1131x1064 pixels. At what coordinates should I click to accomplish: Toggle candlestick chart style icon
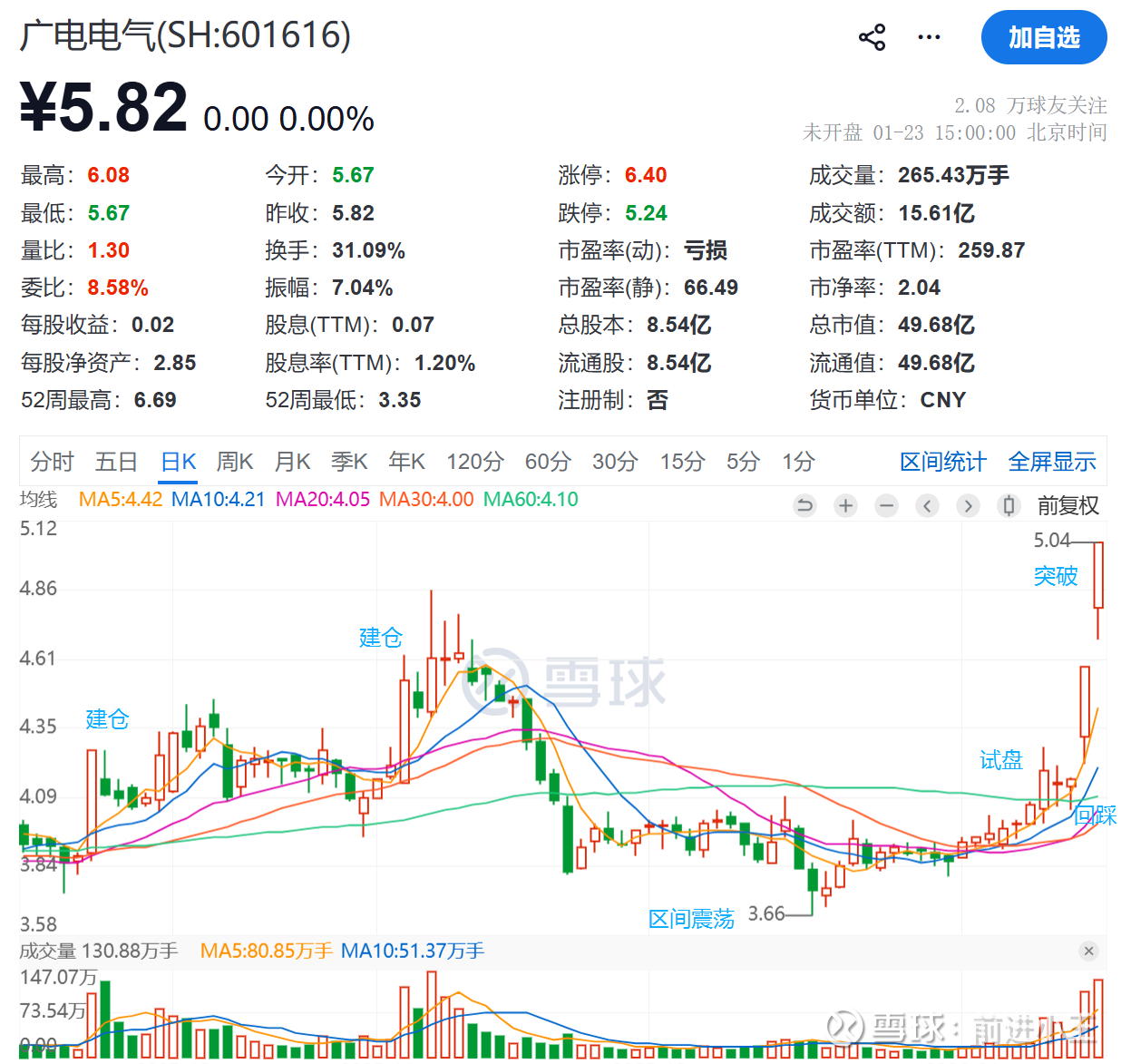click(1009, 505)
